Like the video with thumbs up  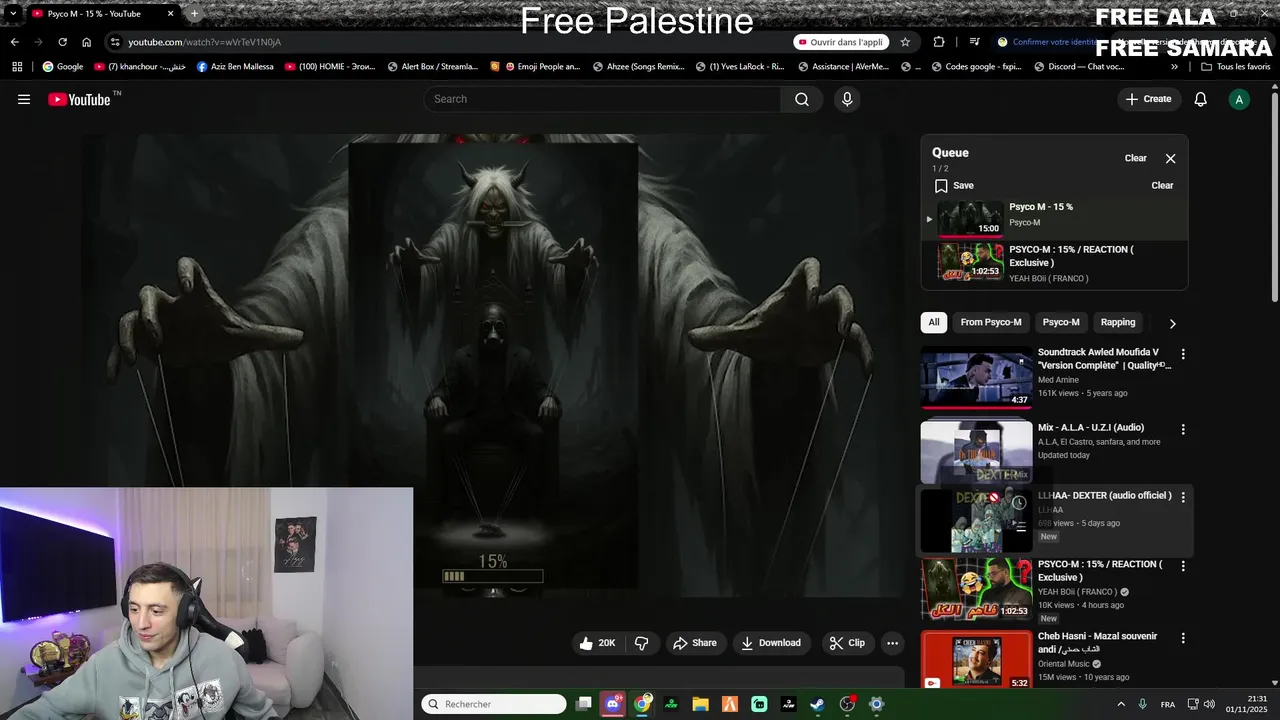(x=597, y=643)
